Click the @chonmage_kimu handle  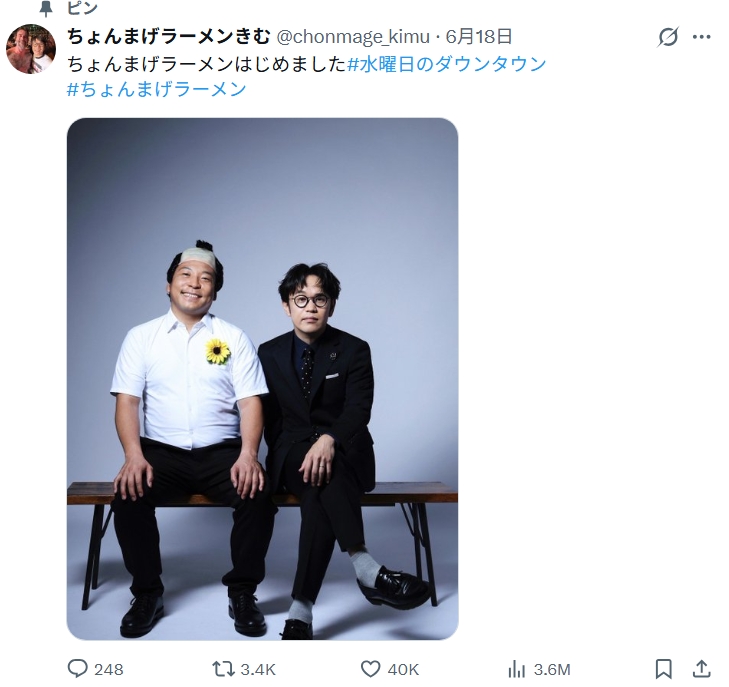[x=353, y=37]
